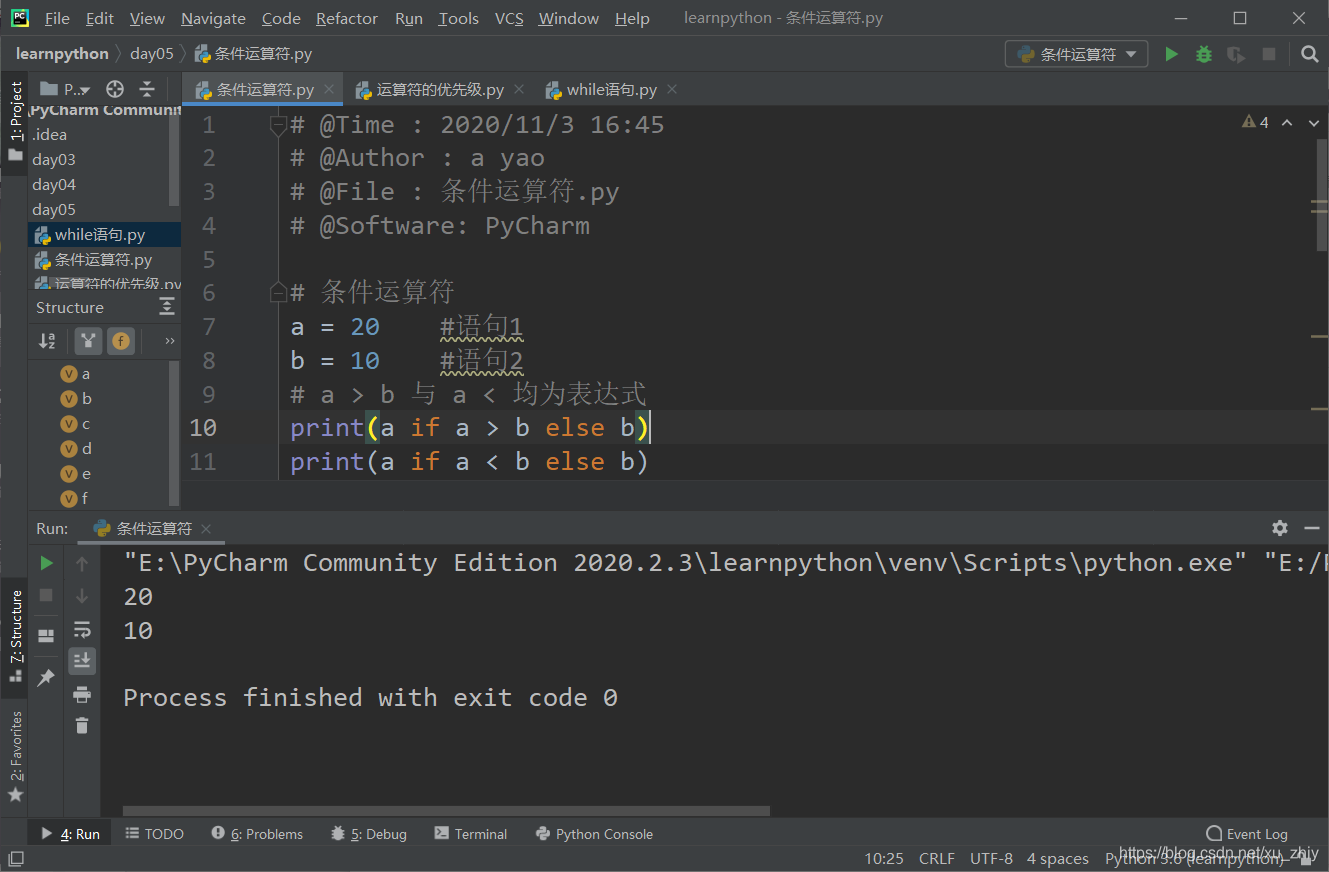Run the script with the green toolbar Run icon

coord(1171,54)
